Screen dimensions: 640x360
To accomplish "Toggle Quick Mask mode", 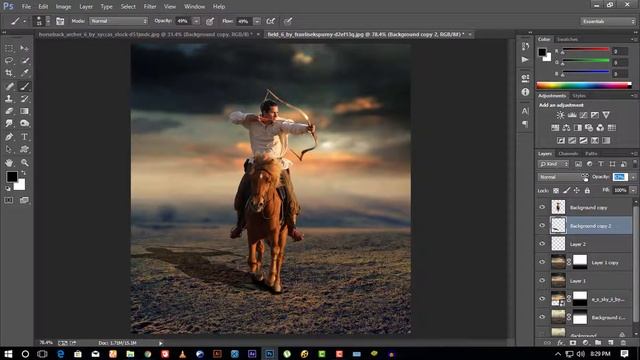I will click(x=9, y=200).
